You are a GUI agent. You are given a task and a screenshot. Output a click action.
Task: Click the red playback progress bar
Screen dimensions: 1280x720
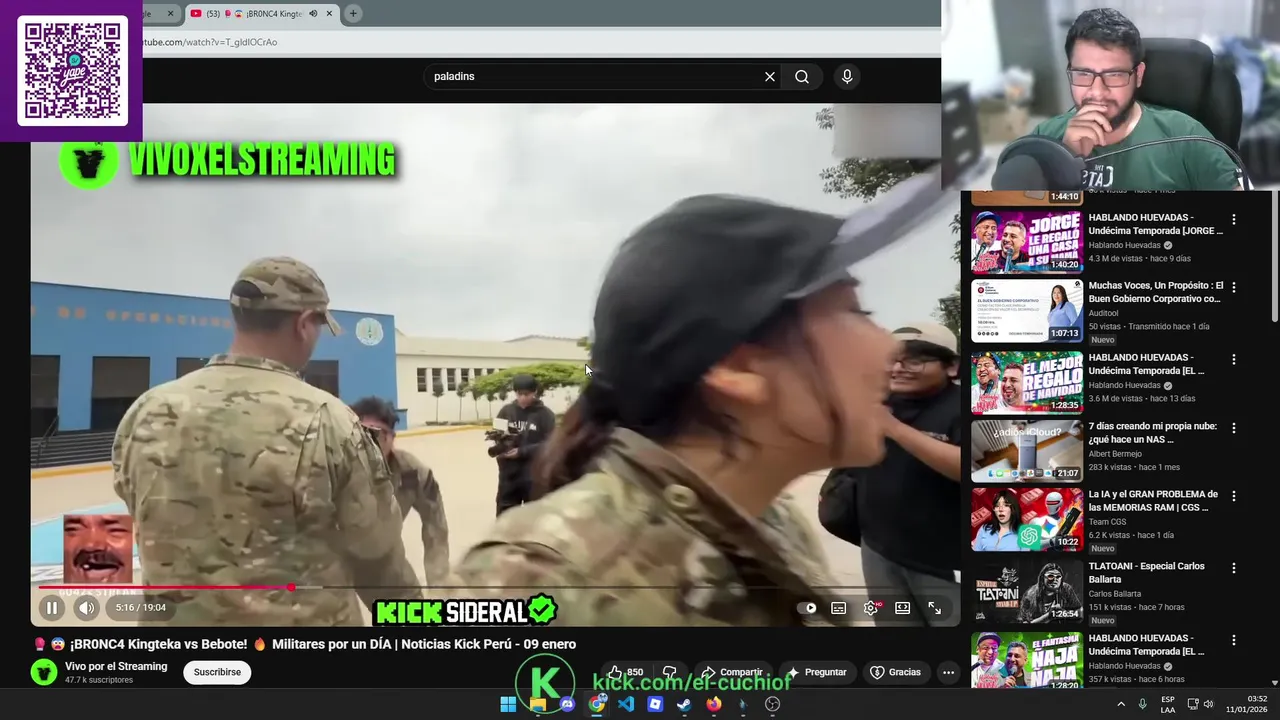pyautogui.click(x=165, y=587)
